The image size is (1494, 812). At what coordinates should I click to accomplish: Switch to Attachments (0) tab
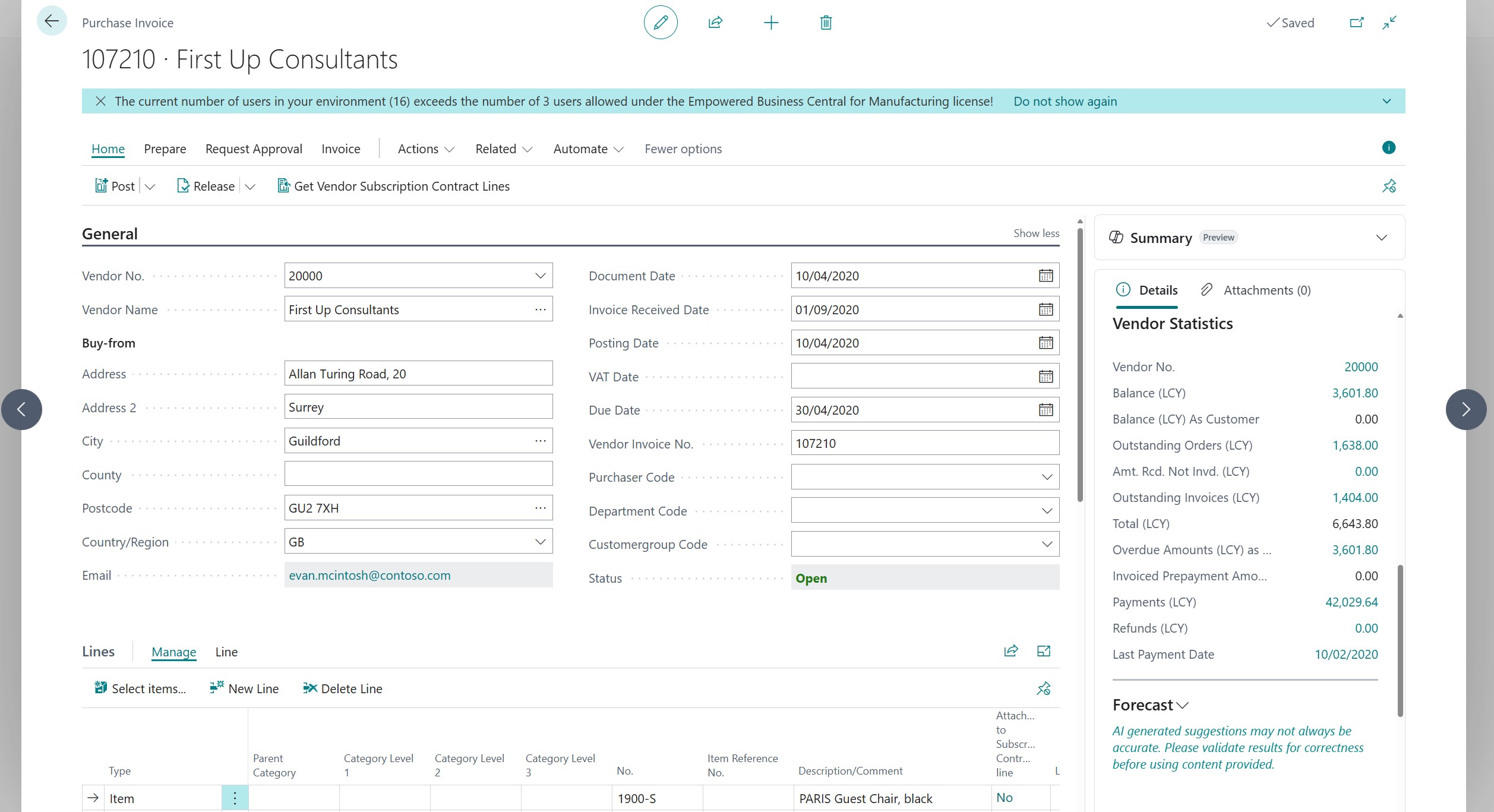1255,290
